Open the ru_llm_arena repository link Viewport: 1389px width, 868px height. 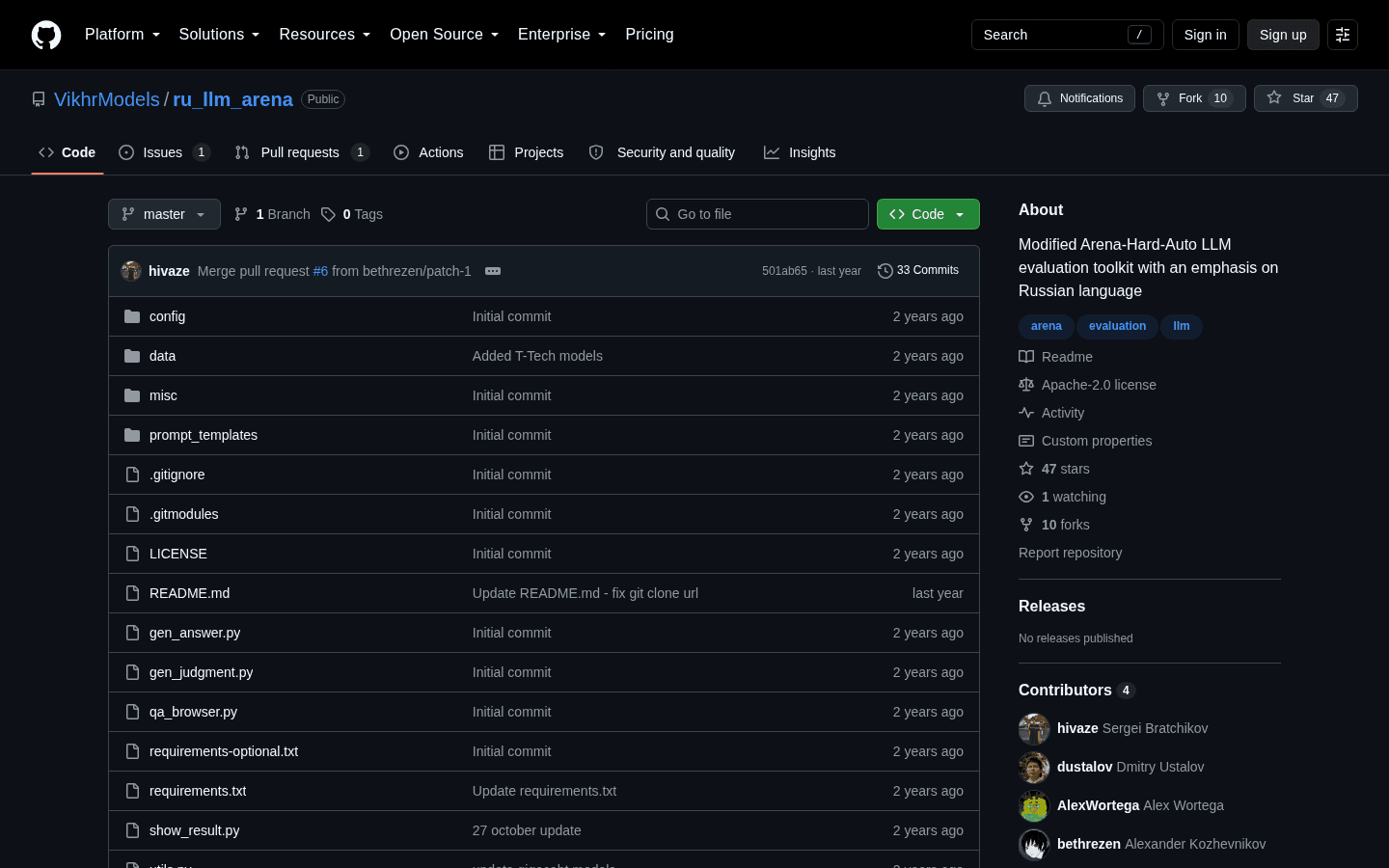click(232, 99)
